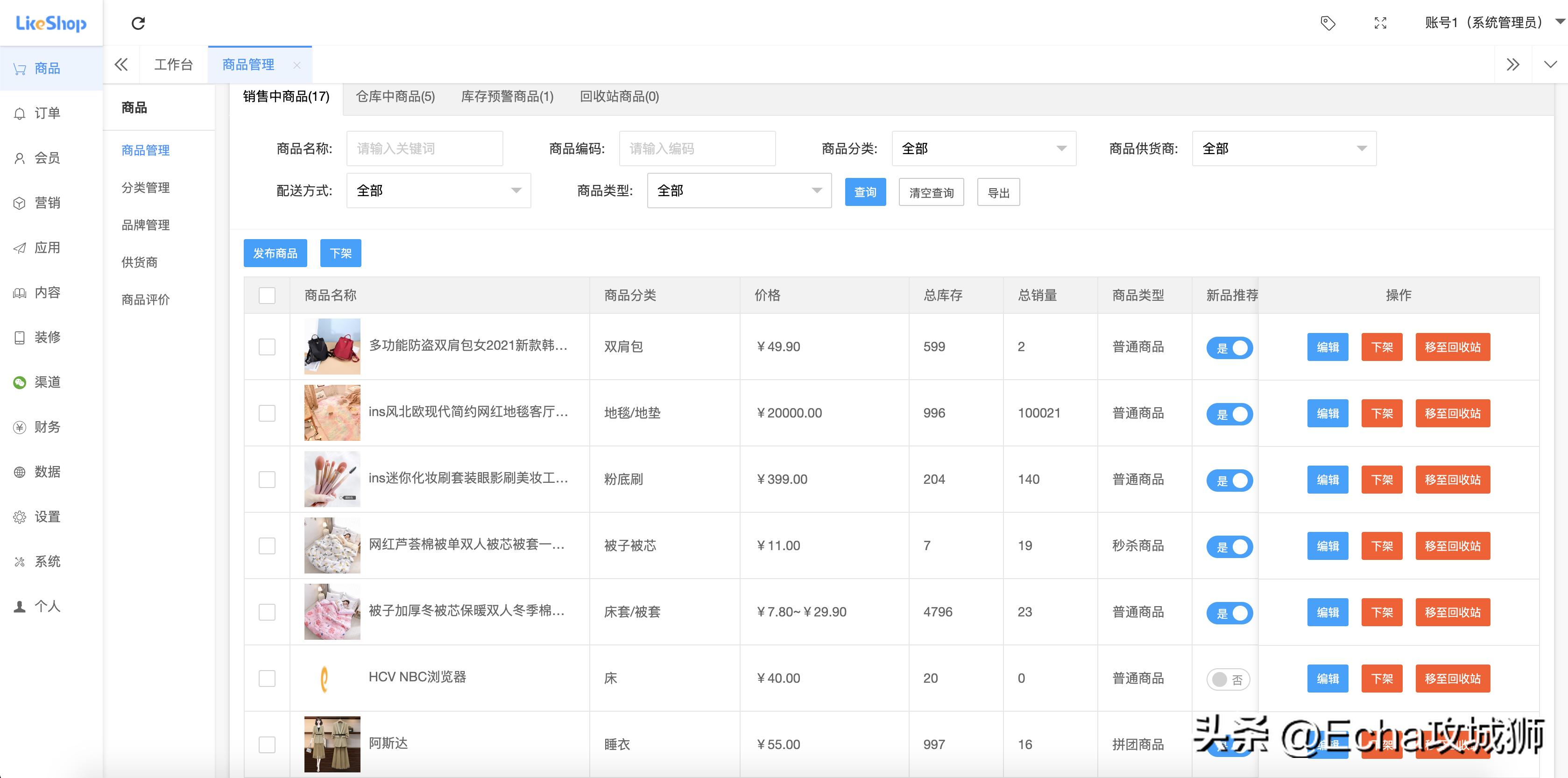Click the refresh icon in top bar
Image resolution: width=1568 pixels, height=778 pixels.
(x=139, y=22)
